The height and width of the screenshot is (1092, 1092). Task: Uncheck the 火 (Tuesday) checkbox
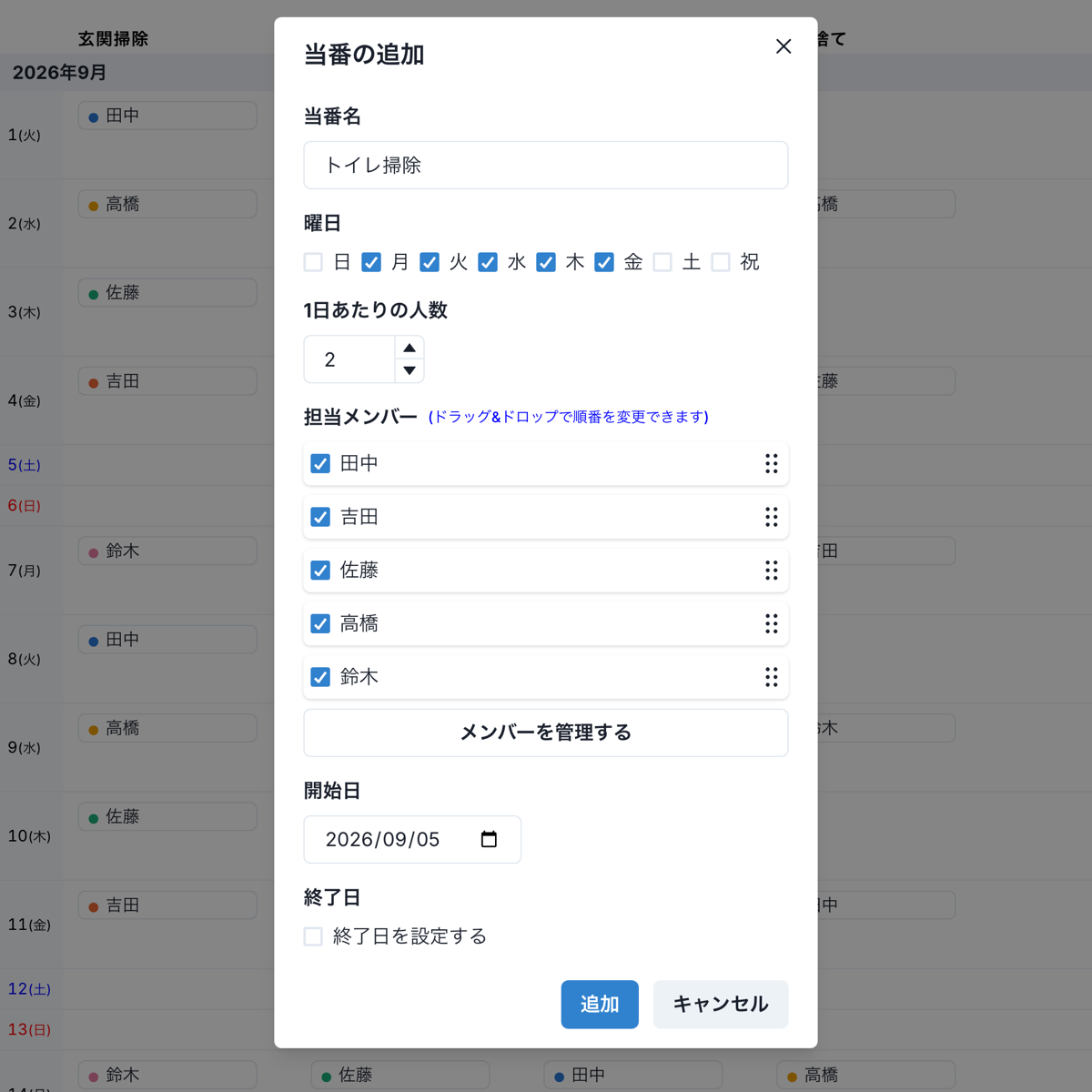pos(430,262)
